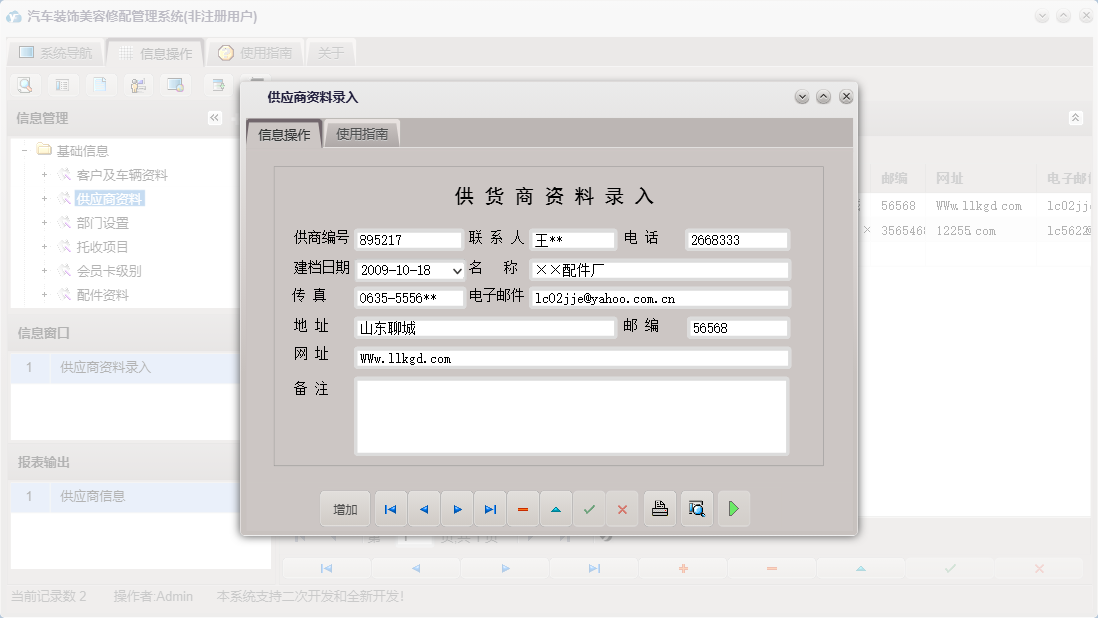Collapse the 信息管理 sidebar panel
This screenshot has height=618, width=1098.
214,117
